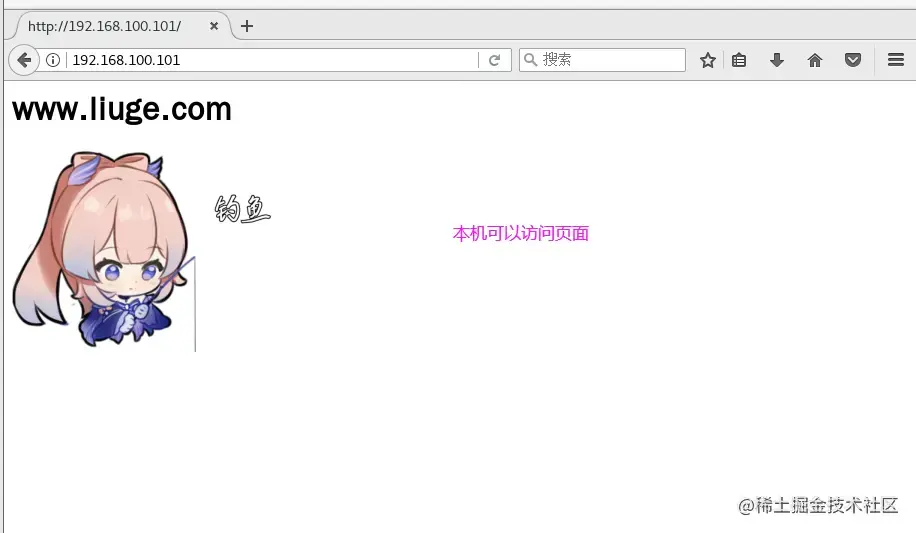Show bookmarks list icon
The height and width of the screenshot is (533, 916).
pos(739,60)
